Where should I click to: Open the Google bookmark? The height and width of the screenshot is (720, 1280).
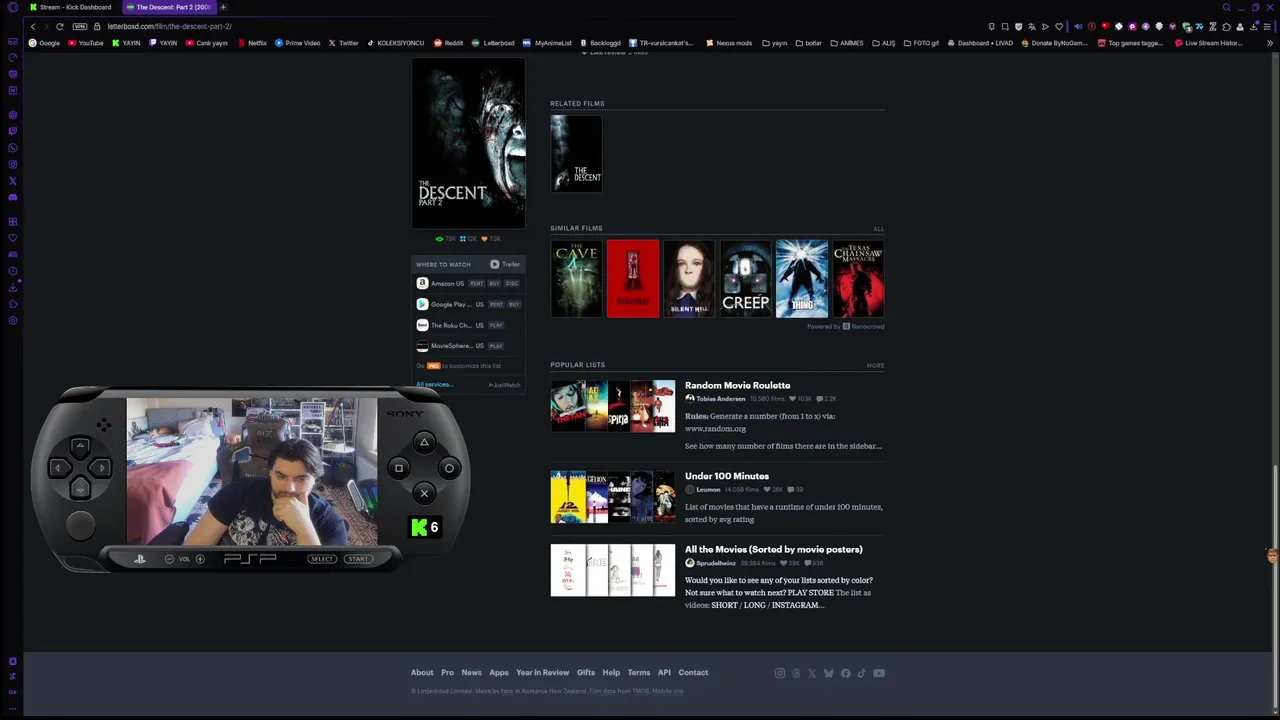[x=44, y=43]
